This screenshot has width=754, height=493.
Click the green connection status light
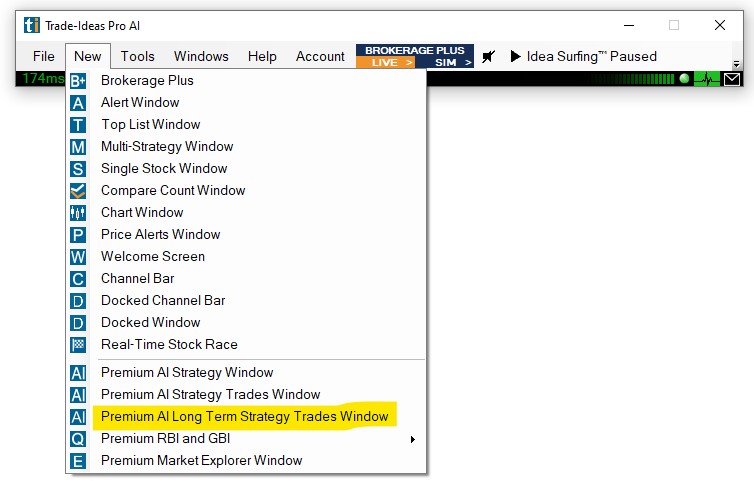[x=685, y=79]
